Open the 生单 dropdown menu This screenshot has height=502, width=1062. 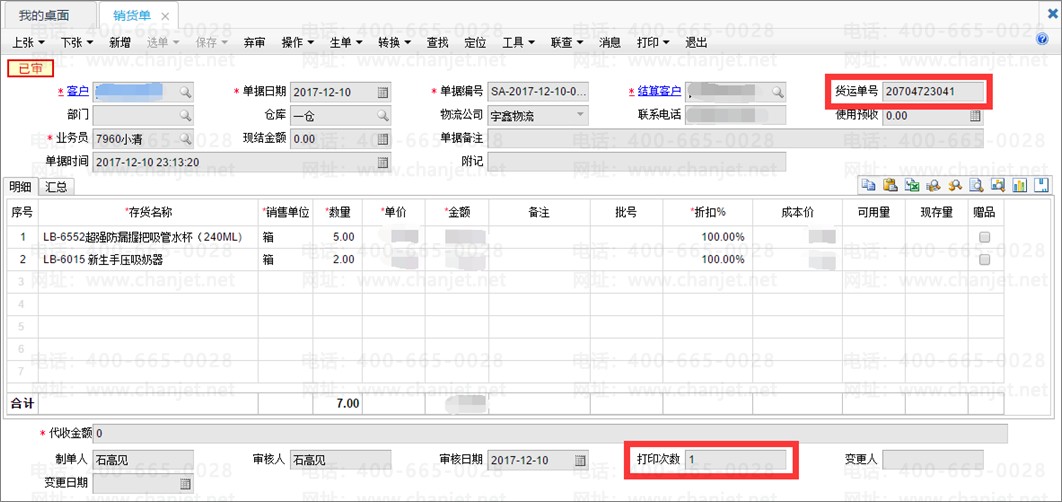click(347, 42)
